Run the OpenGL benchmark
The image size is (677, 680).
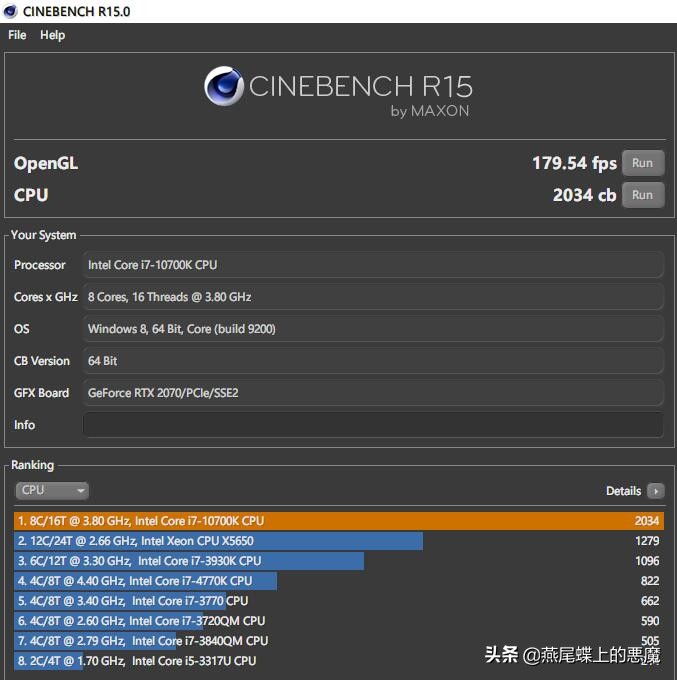(643, 163)
